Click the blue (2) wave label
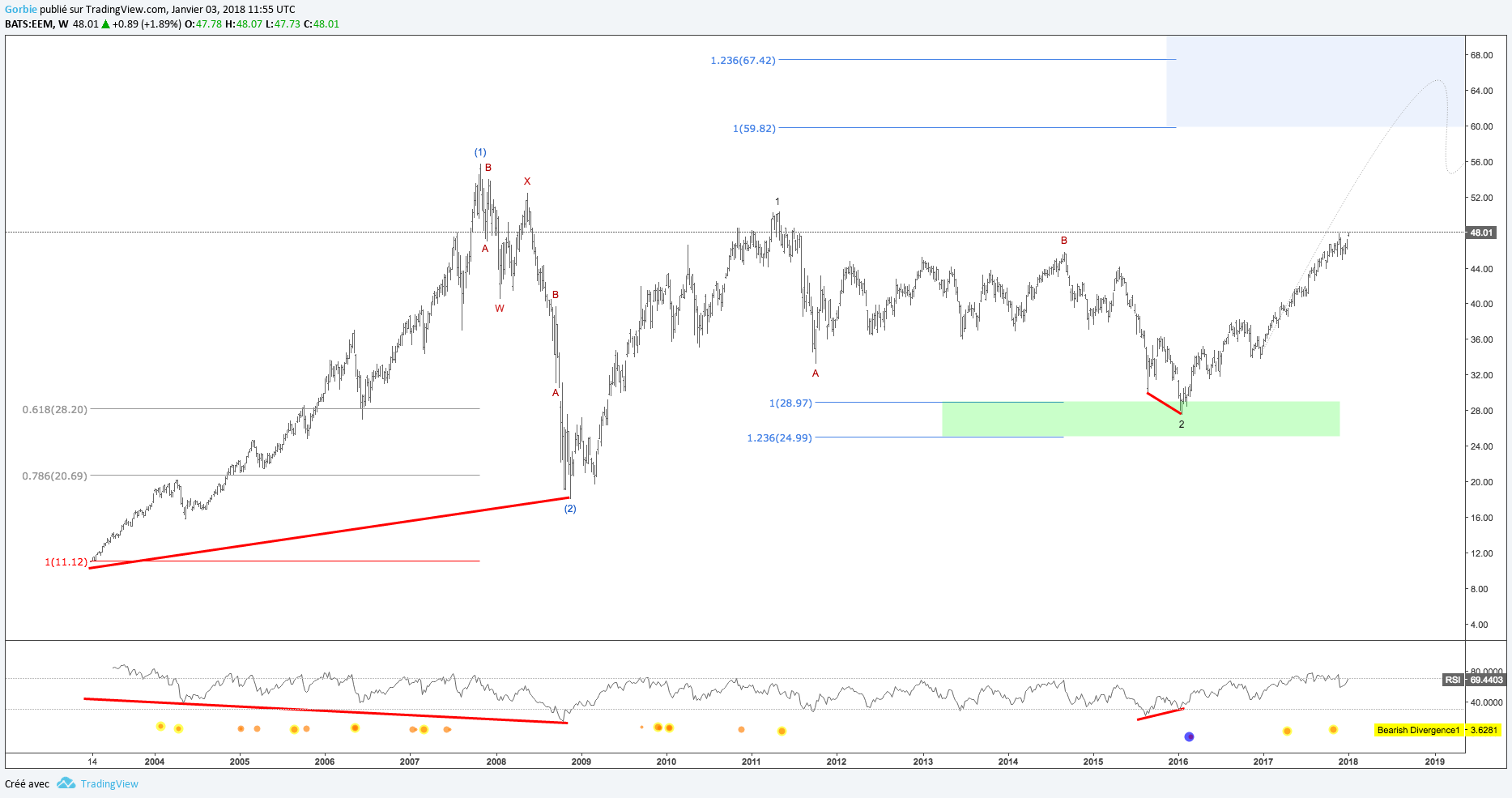 click(570, 509)
